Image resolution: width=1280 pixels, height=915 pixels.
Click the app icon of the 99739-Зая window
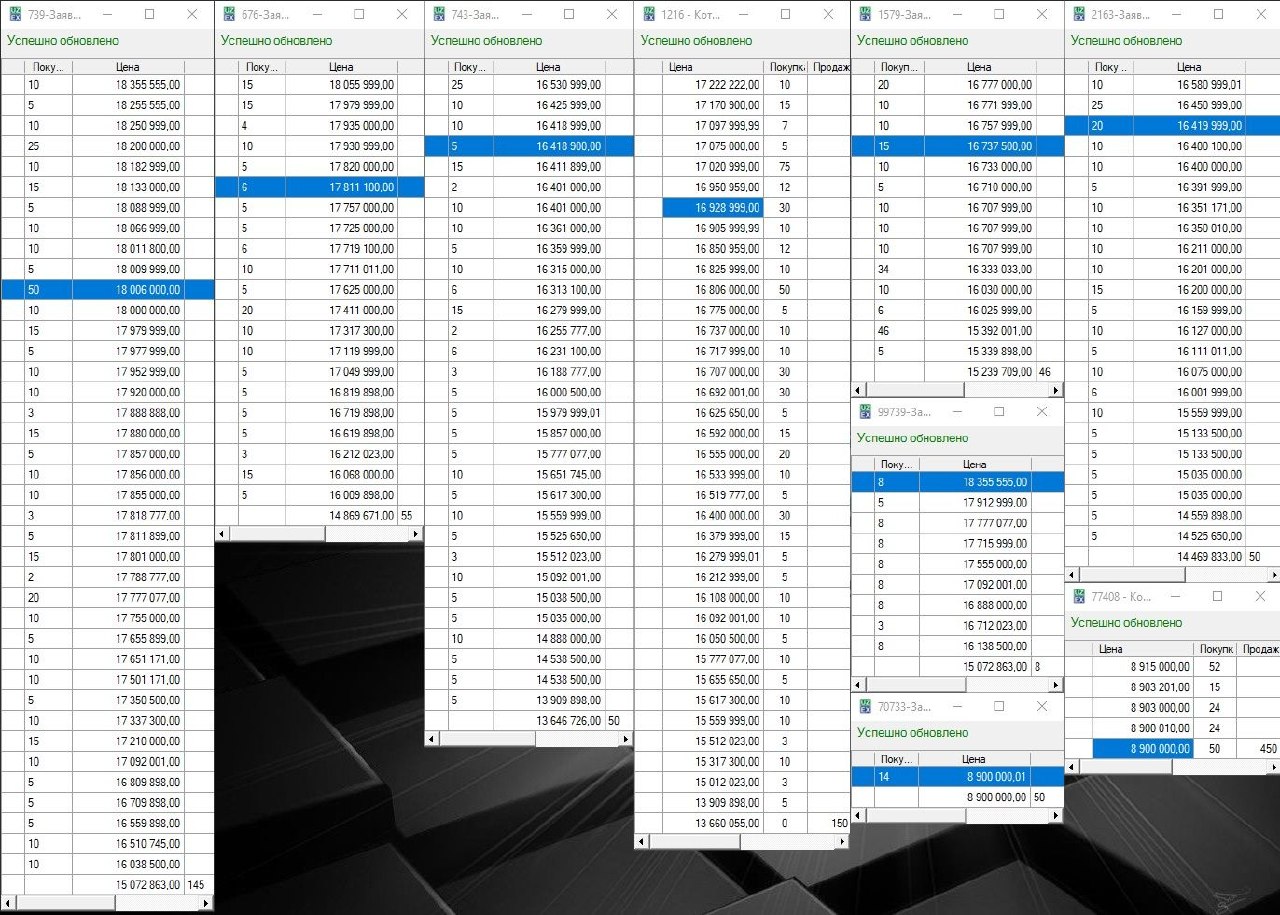point(863,412)
